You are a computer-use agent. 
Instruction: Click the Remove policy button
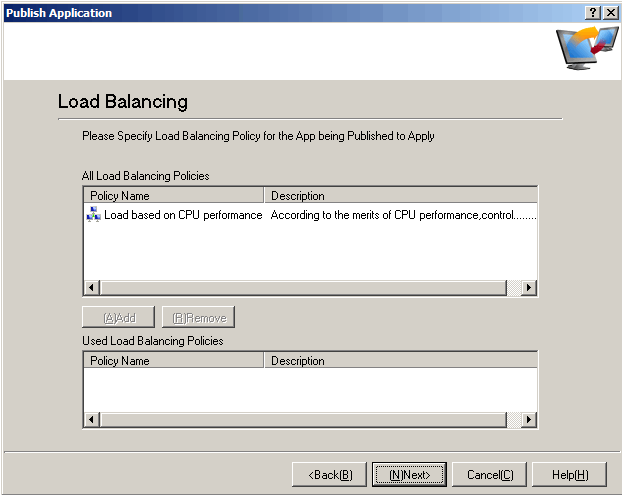click(198, 318)
